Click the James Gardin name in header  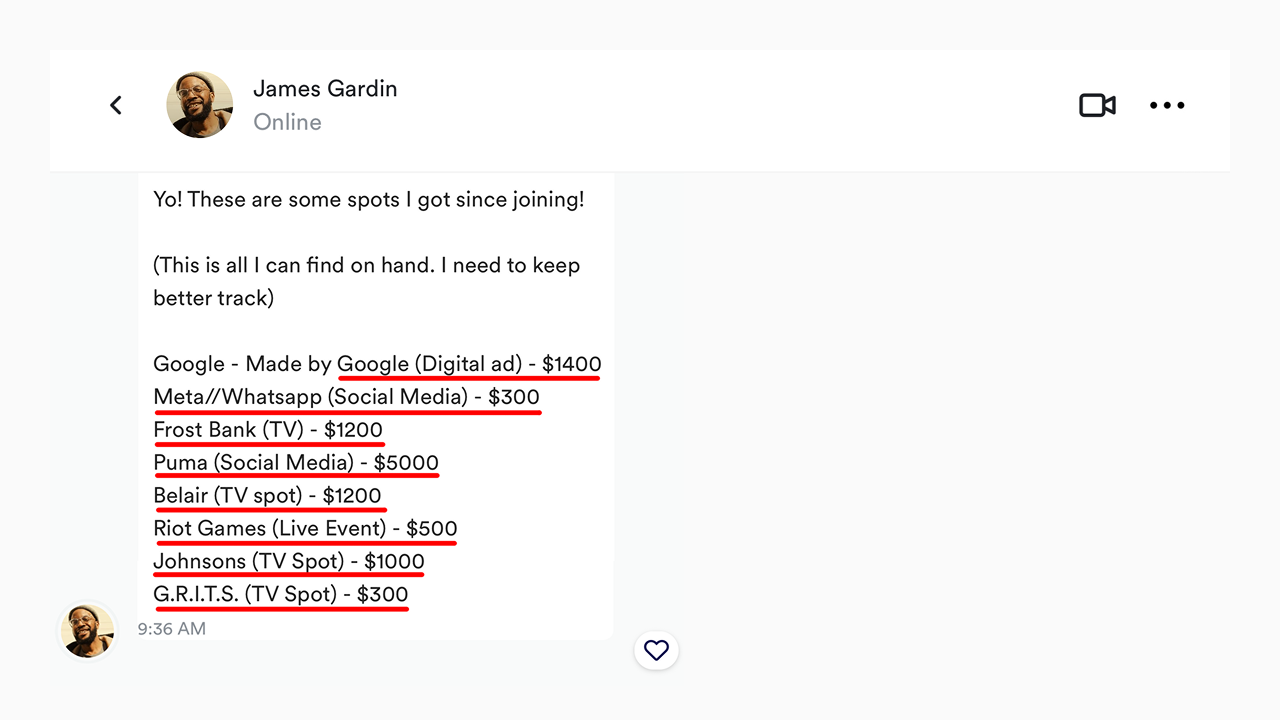tap(325, 89)
